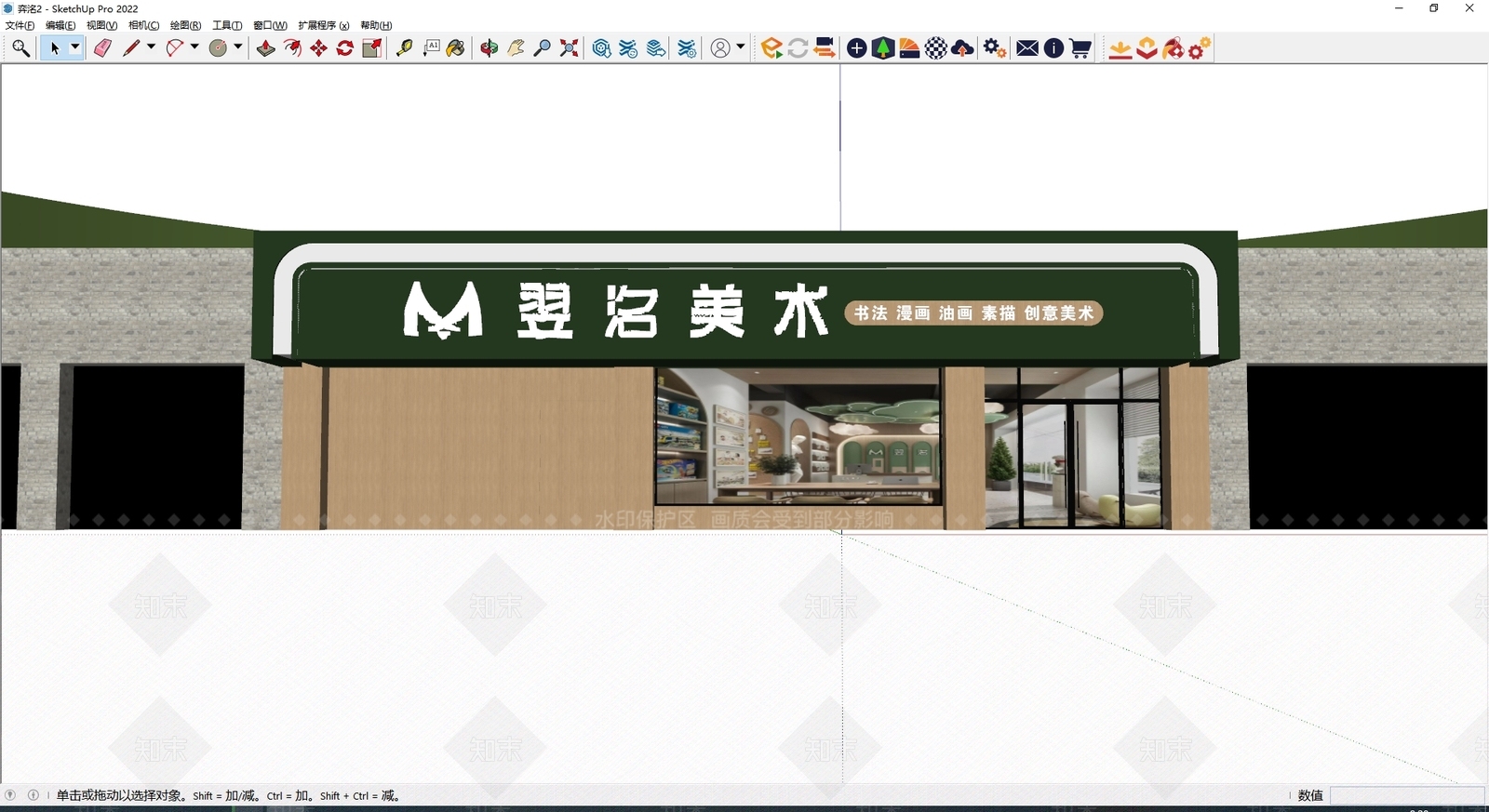Image resolution: width=1489 pixels, height=812 pixels.
Task: Activate the Text label tool
Action: (x=431, y=48)
